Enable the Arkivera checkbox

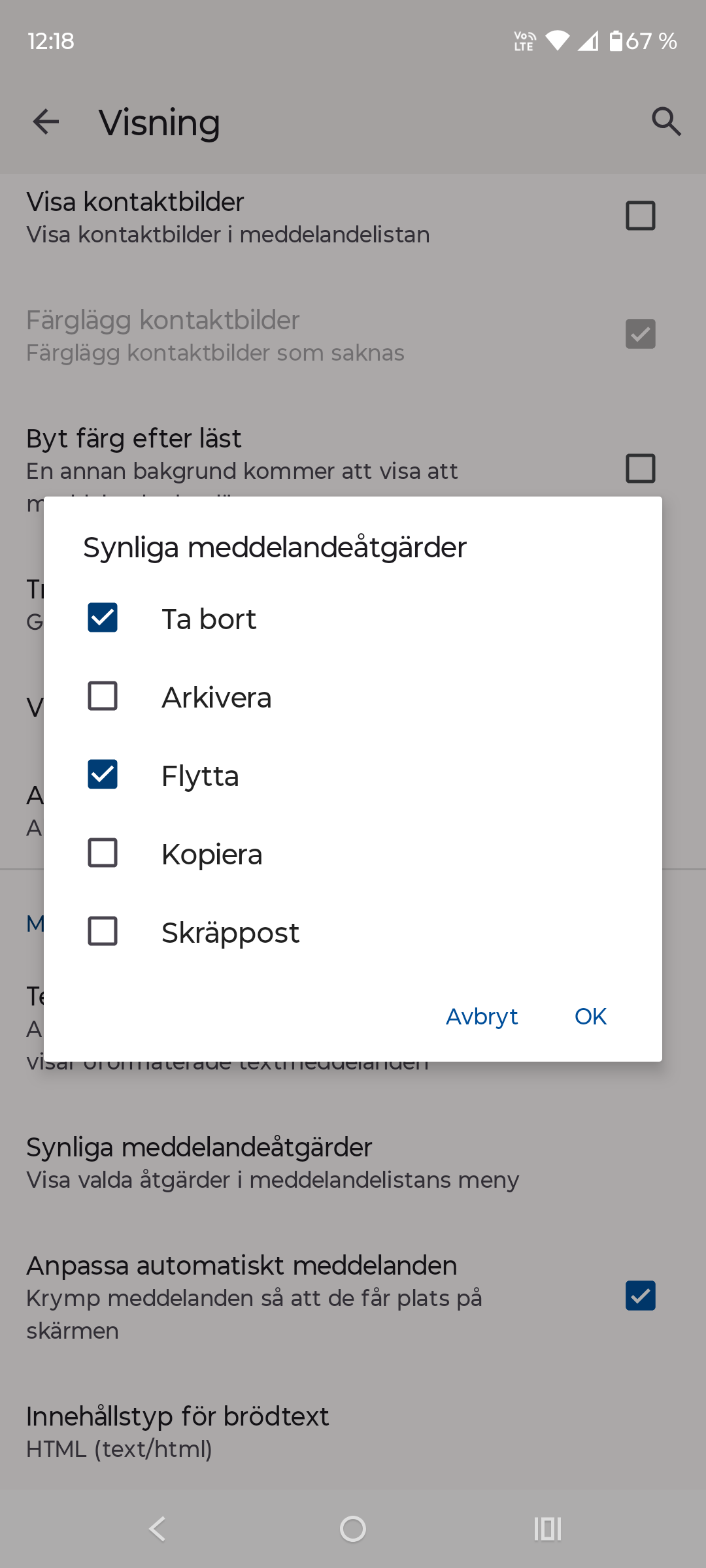point(103,696)
